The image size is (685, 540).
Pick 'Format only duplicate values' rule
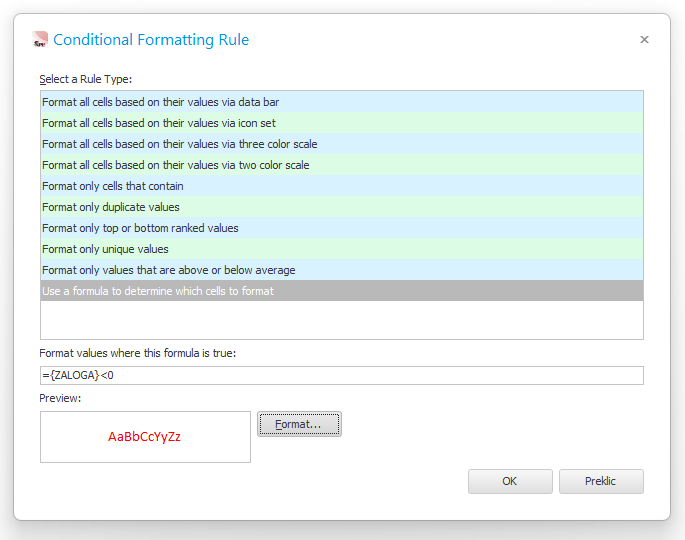111,207
